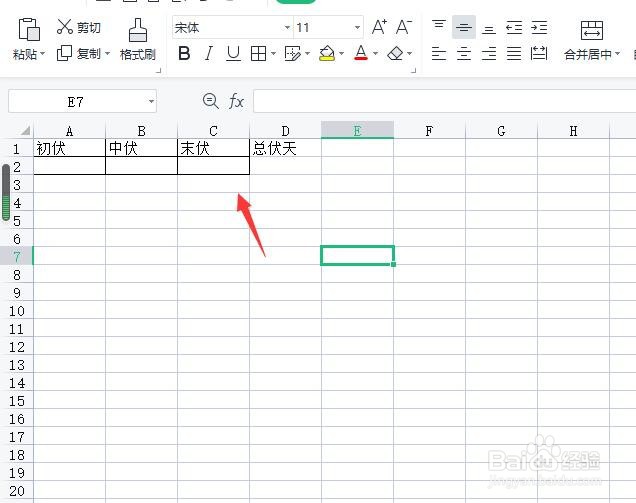Open the font size 11 dropdown
The width and height of the screenshot is (636, 503).
pos(357,27)
